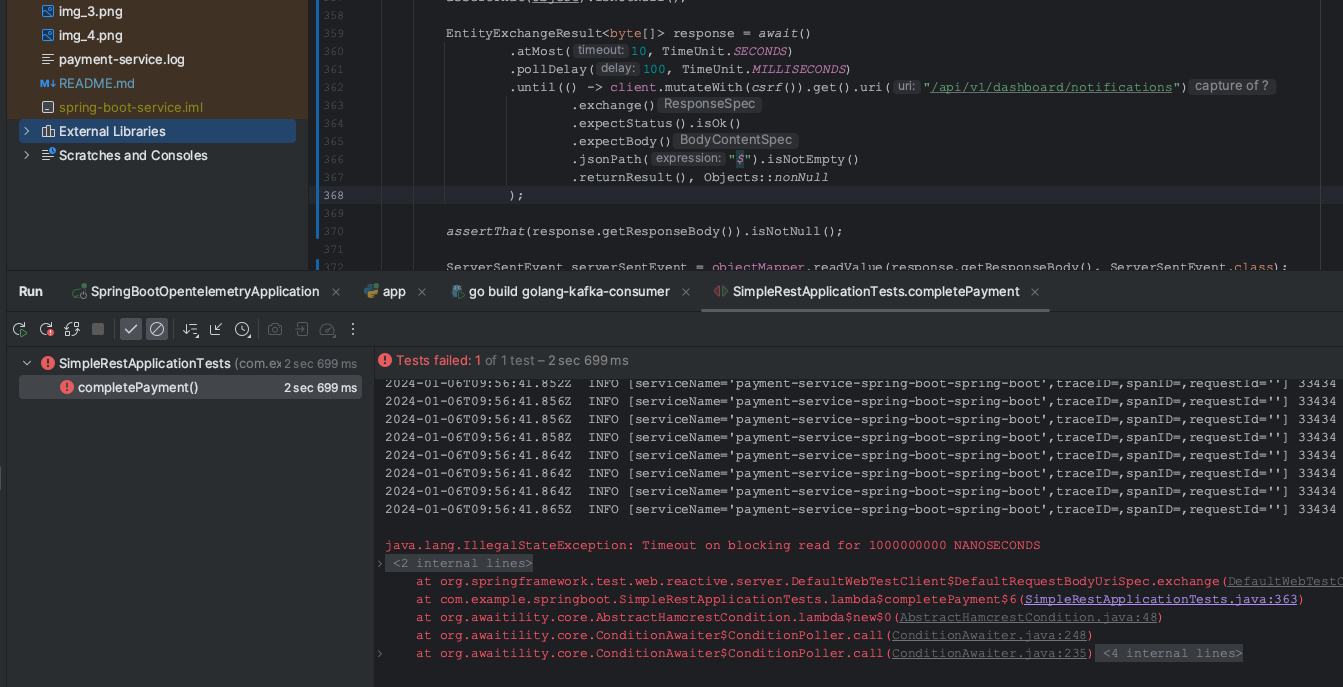This screenshot has height=687, width=1343.
Task: Click the profiler gauge icon in Run toolbar
Action: (x=327, y=329)
